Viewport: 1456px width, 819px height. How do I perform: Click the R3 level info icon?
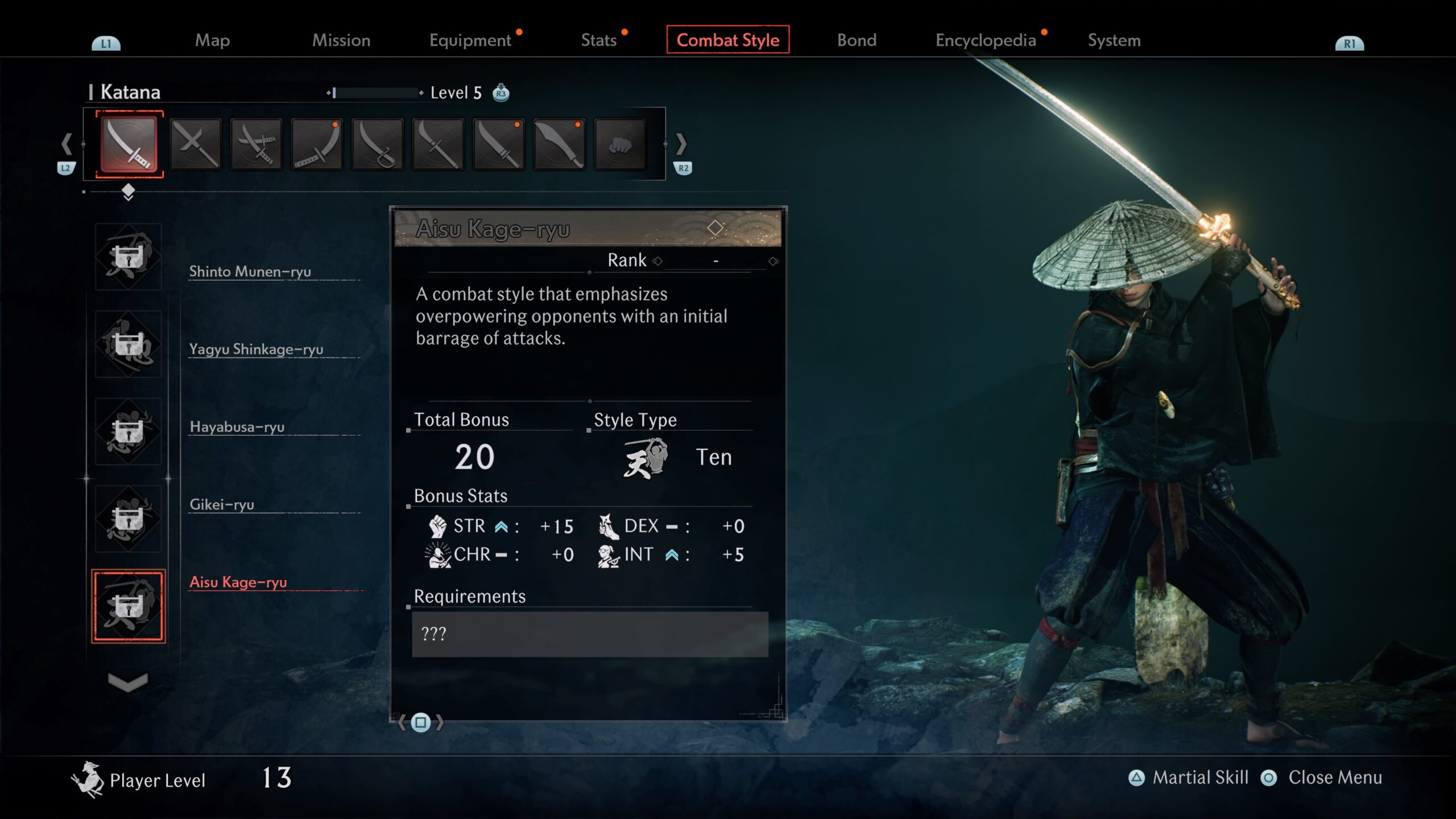500,93
